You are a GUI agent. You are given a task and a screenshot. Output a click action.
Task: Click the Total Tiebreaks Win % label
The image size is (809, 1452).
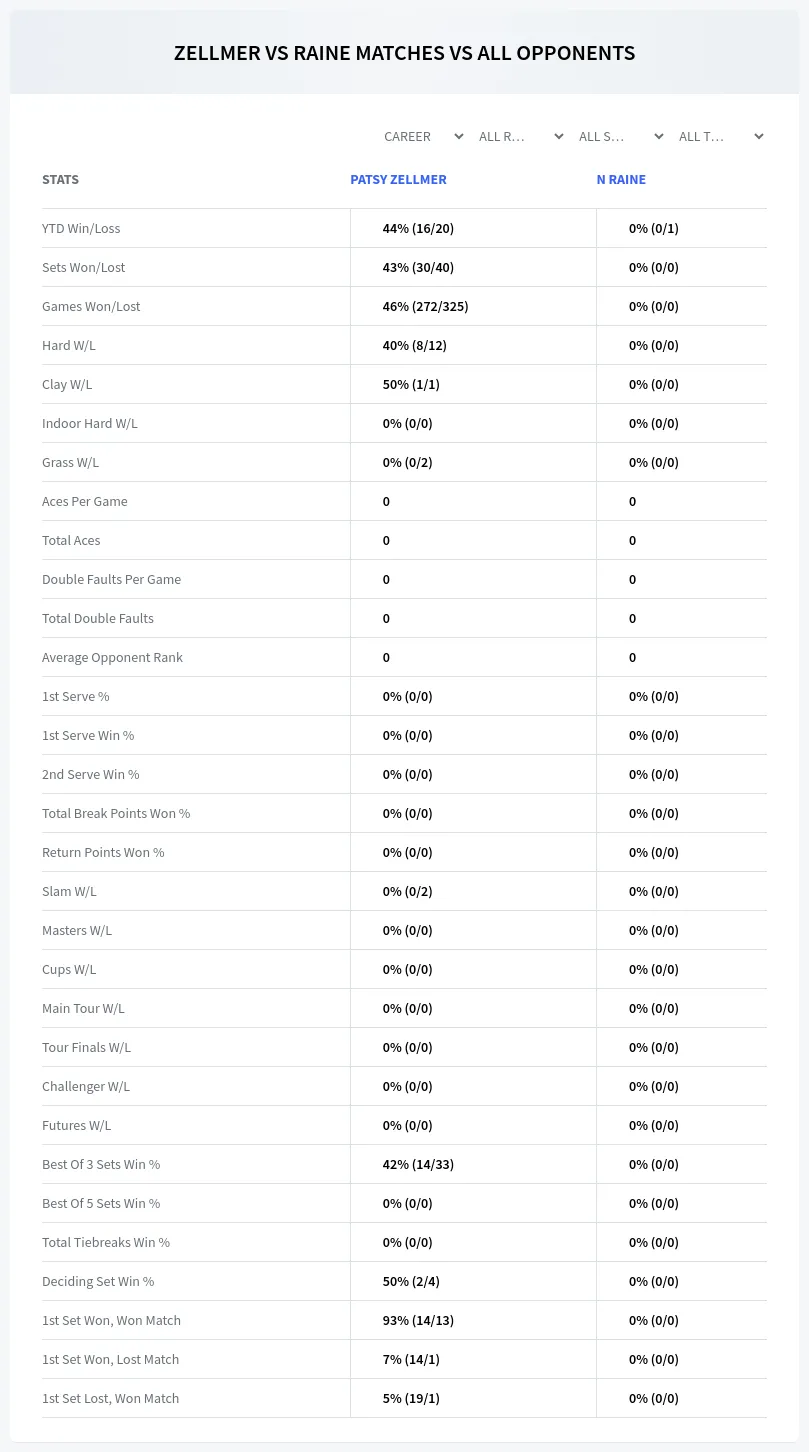point(106,1242)
